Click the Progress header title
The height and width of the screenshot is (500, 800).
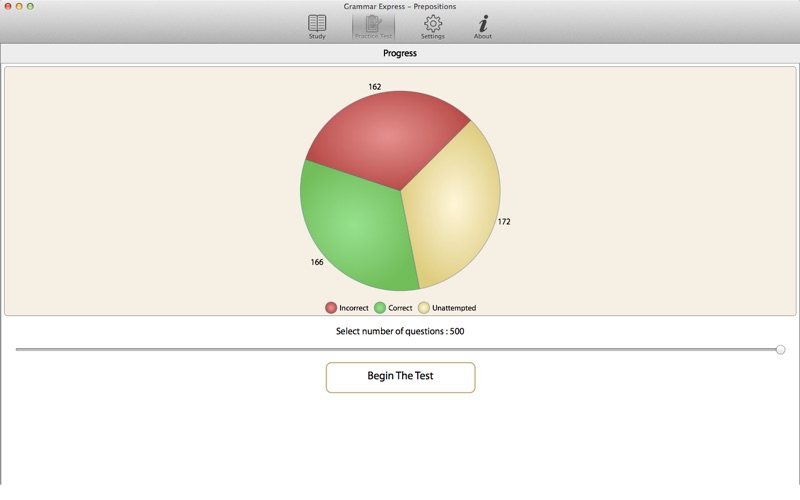(400, 53)
